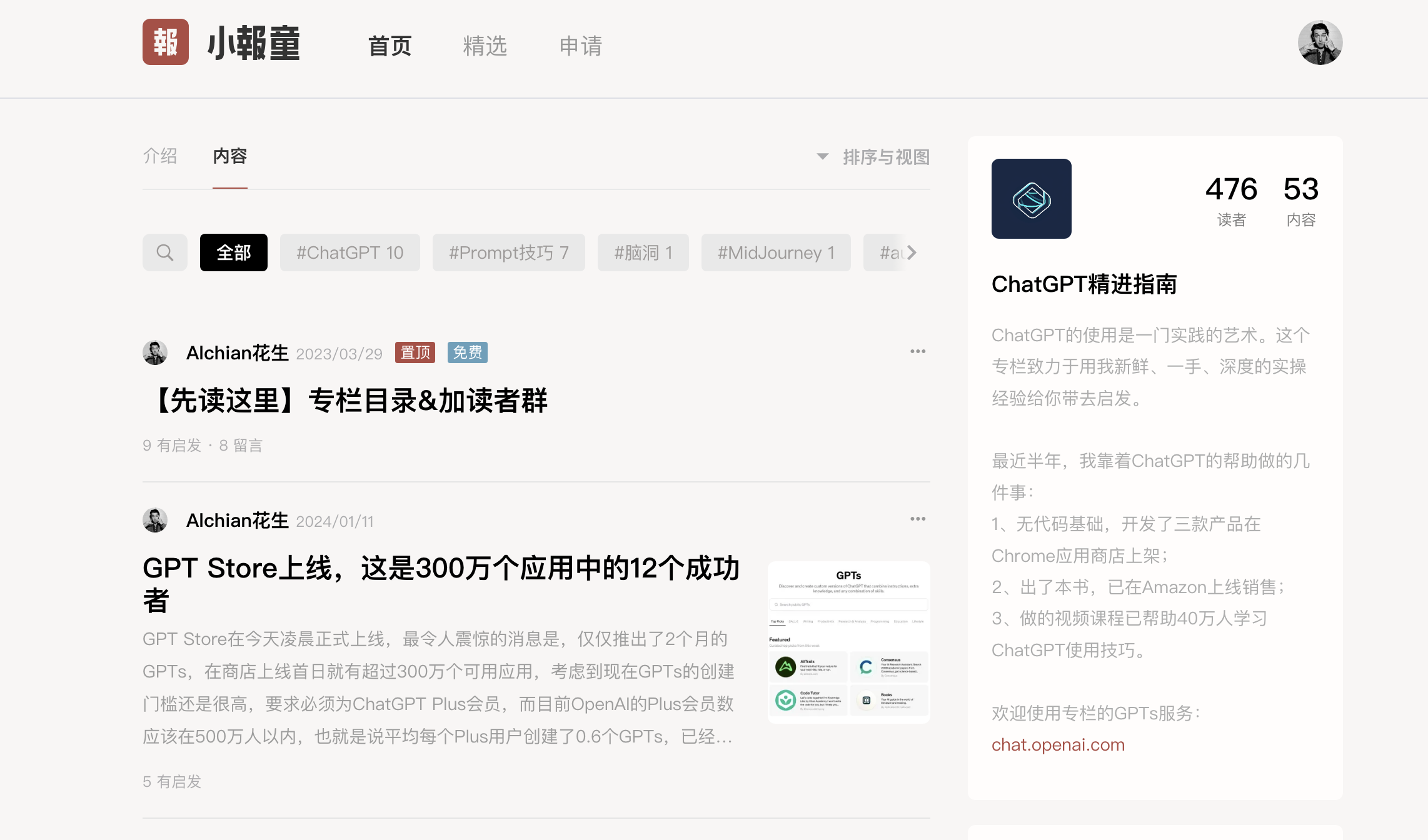Select the 全部 filter tag
The image size is (1428, 840).
[x=233, y=252]
